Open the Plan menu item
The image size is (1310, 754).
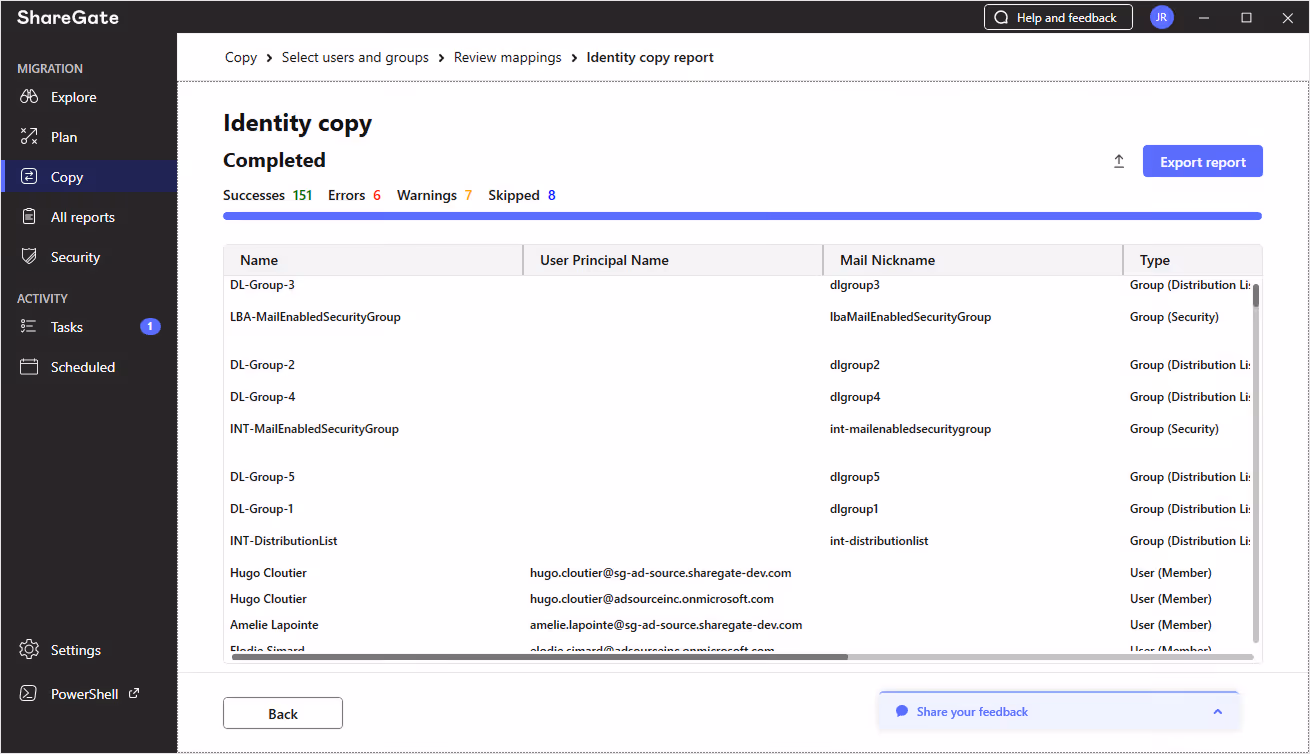click(89, 137)
